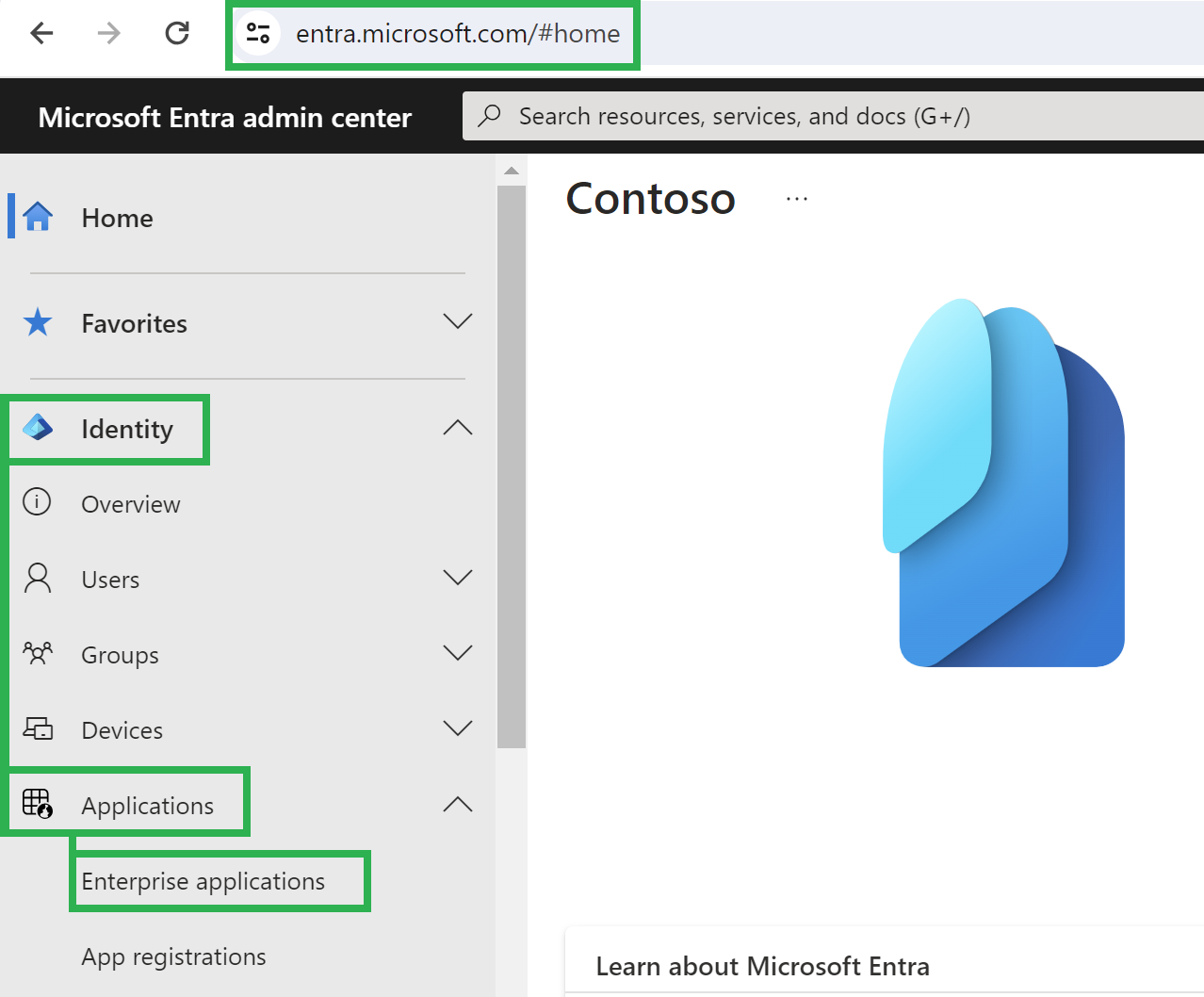Expand the Favorites section chevron
The height and width of the screenshot is (997, 1204).
pos(458,321)
